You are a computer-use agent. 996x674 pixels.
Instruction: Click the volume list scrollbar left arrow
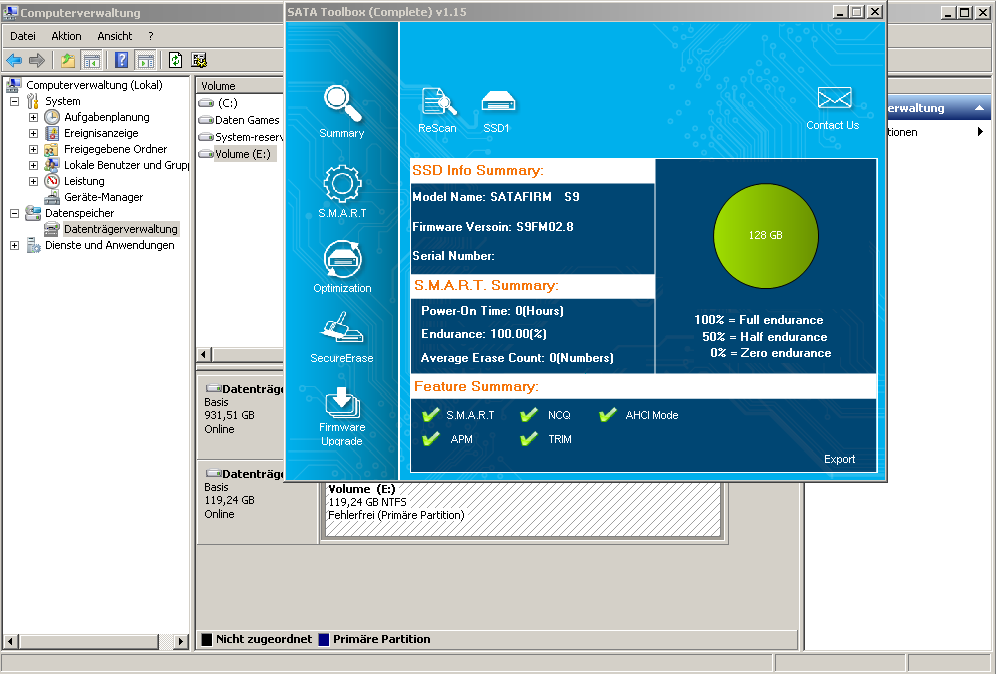(204, 354)
